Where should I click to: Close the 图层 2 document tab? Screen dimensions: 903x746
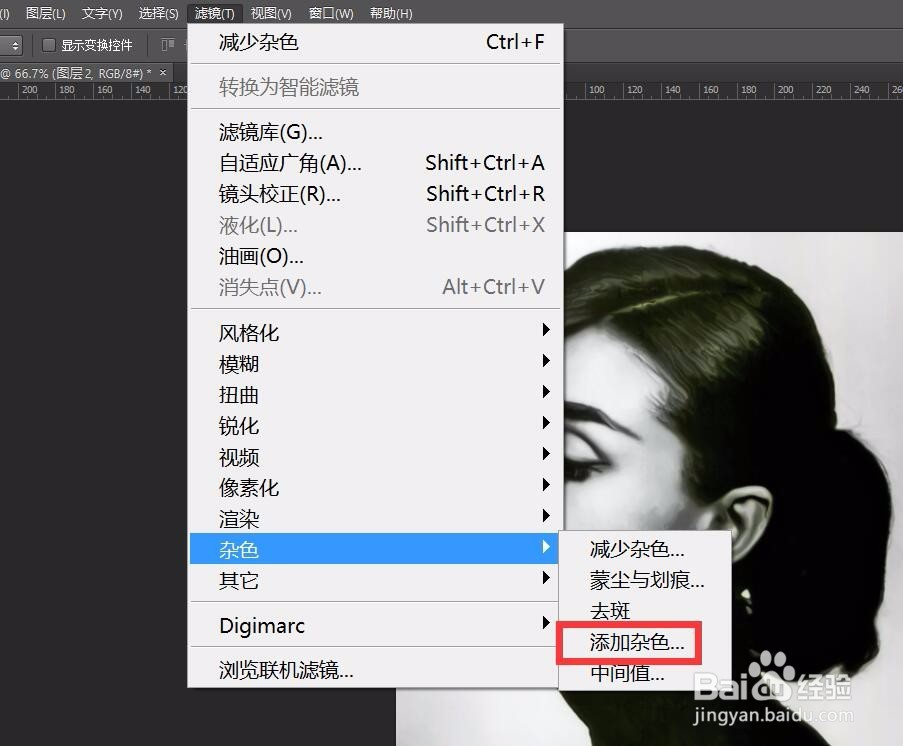click(x=163, y=73)
